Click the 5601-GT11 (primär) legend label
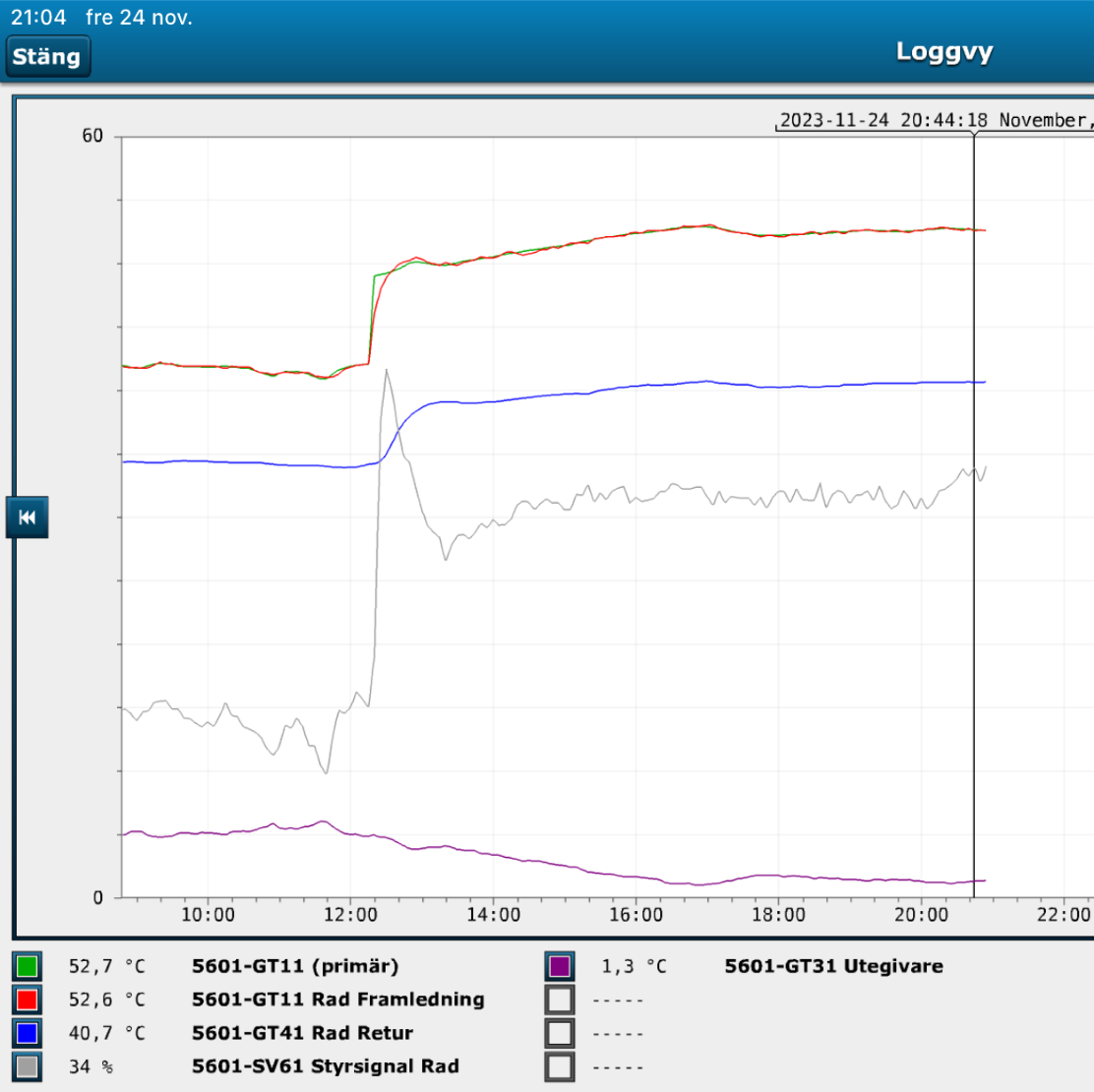 point(295,966)
